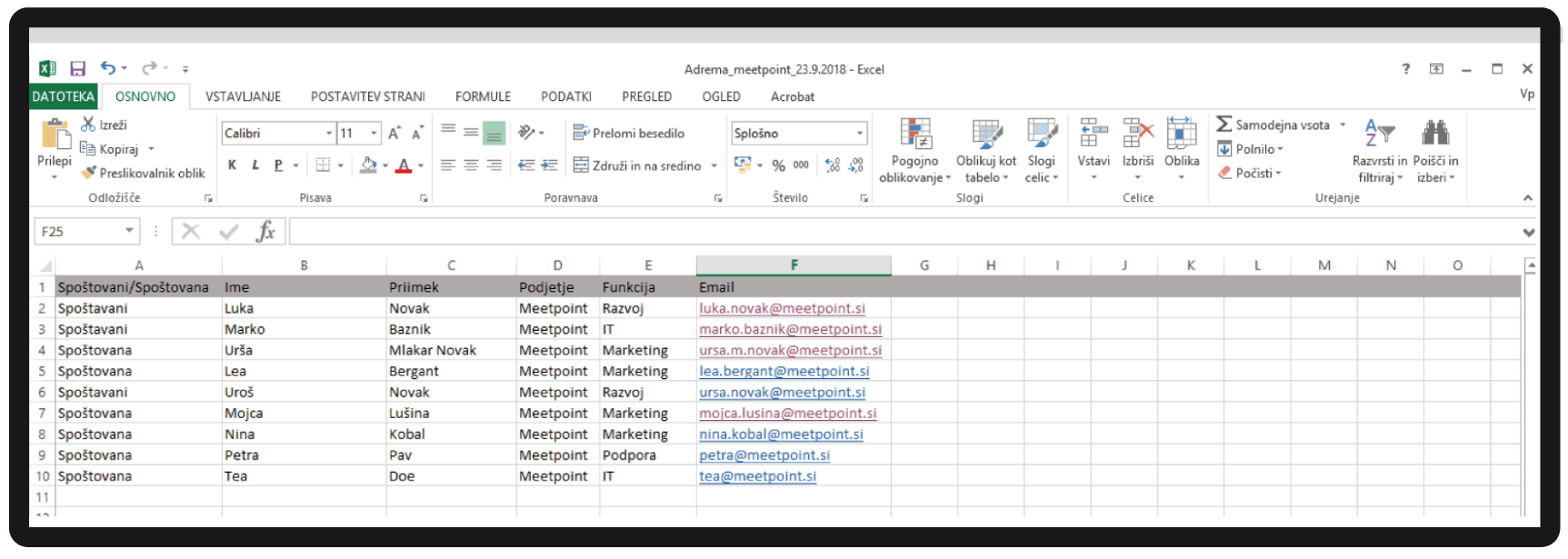The width and height of the screenshot is (1568, 559).
Task: Click the insert function fx icon
Action: click(x=265, y=232)
